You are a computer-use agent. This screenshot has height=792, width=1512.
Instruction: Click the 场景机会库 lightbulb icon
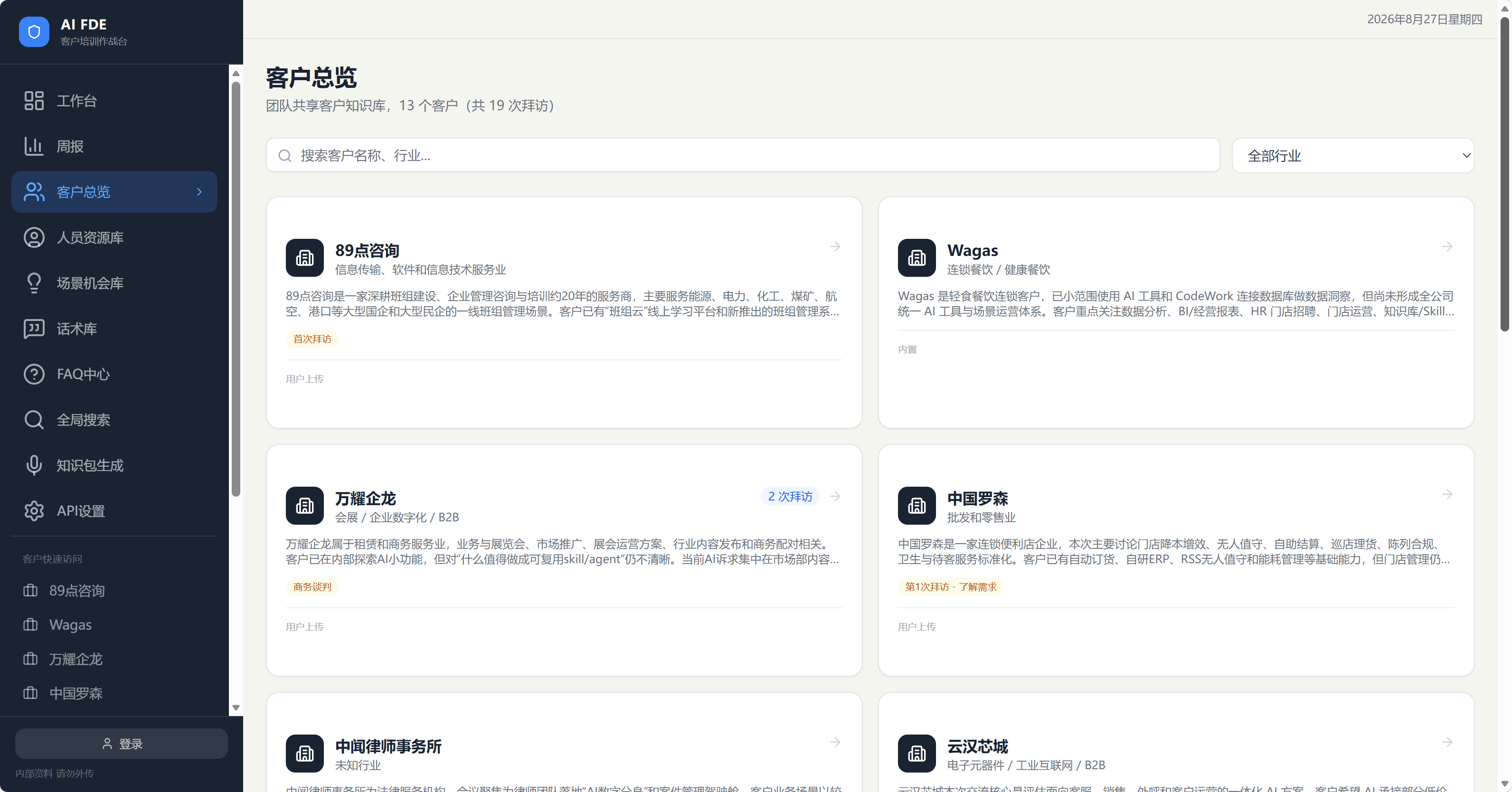[34, 283]
